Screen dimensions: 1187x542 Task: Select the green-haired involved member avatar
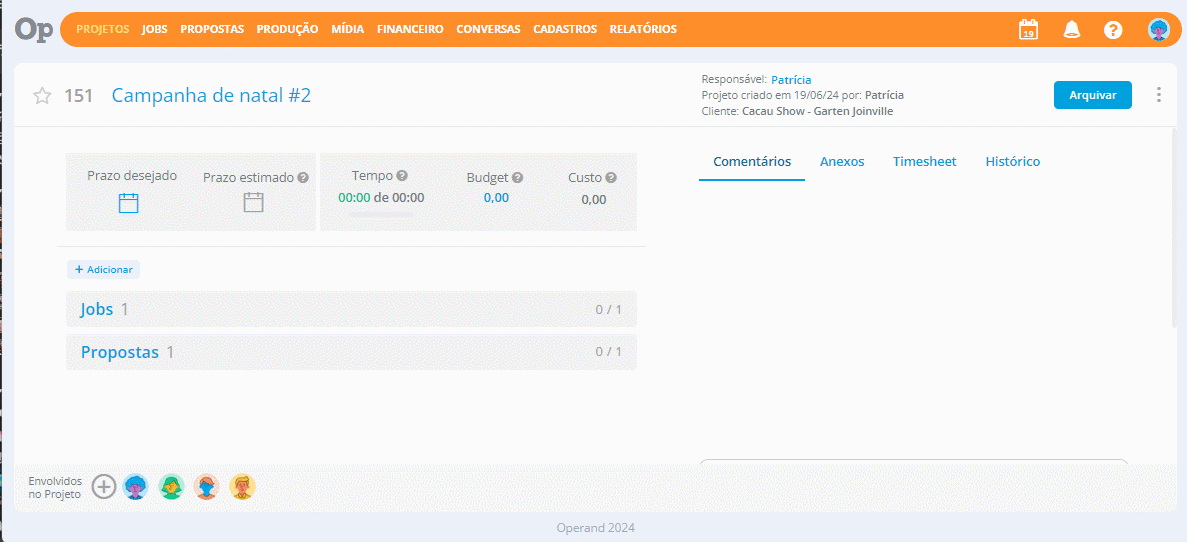pos(172,487)
